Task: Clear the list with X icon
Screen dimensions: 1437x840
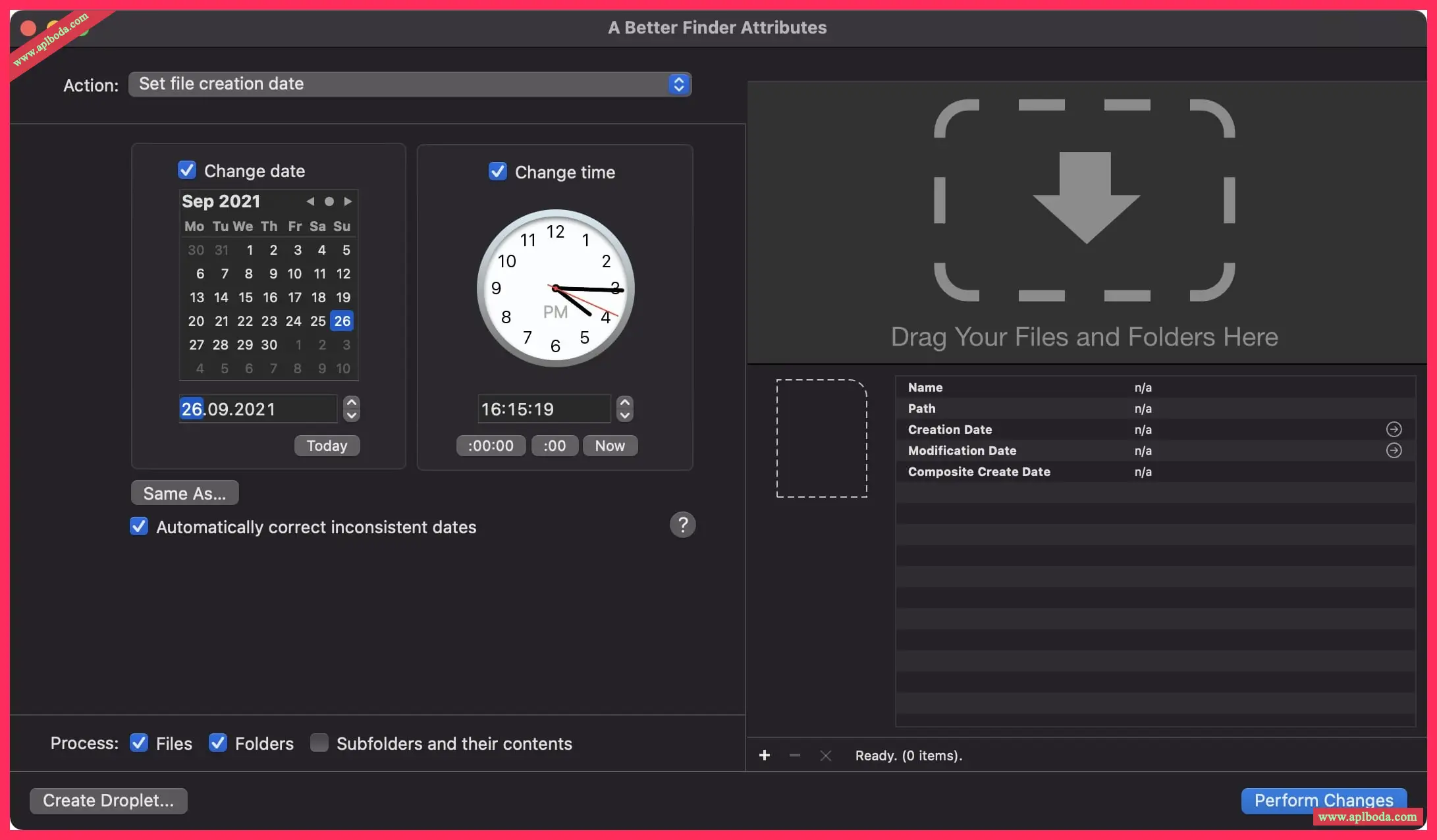Action: point(826,756)
